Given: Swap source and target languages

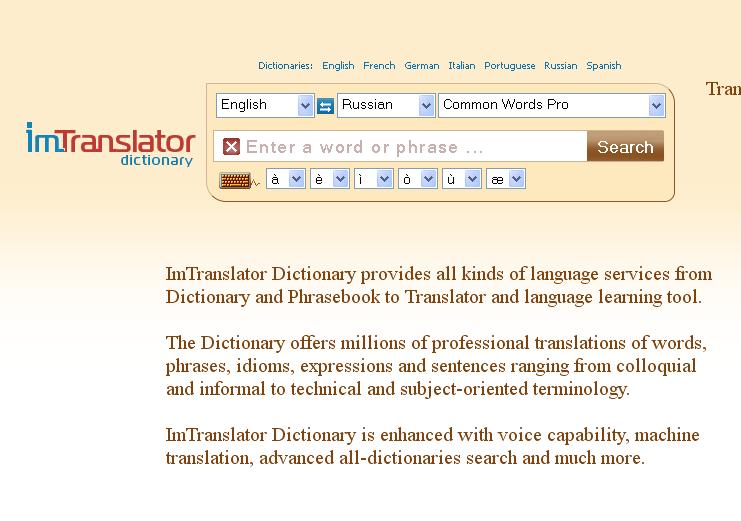Looking at the screenshot, I should (325, 105).
